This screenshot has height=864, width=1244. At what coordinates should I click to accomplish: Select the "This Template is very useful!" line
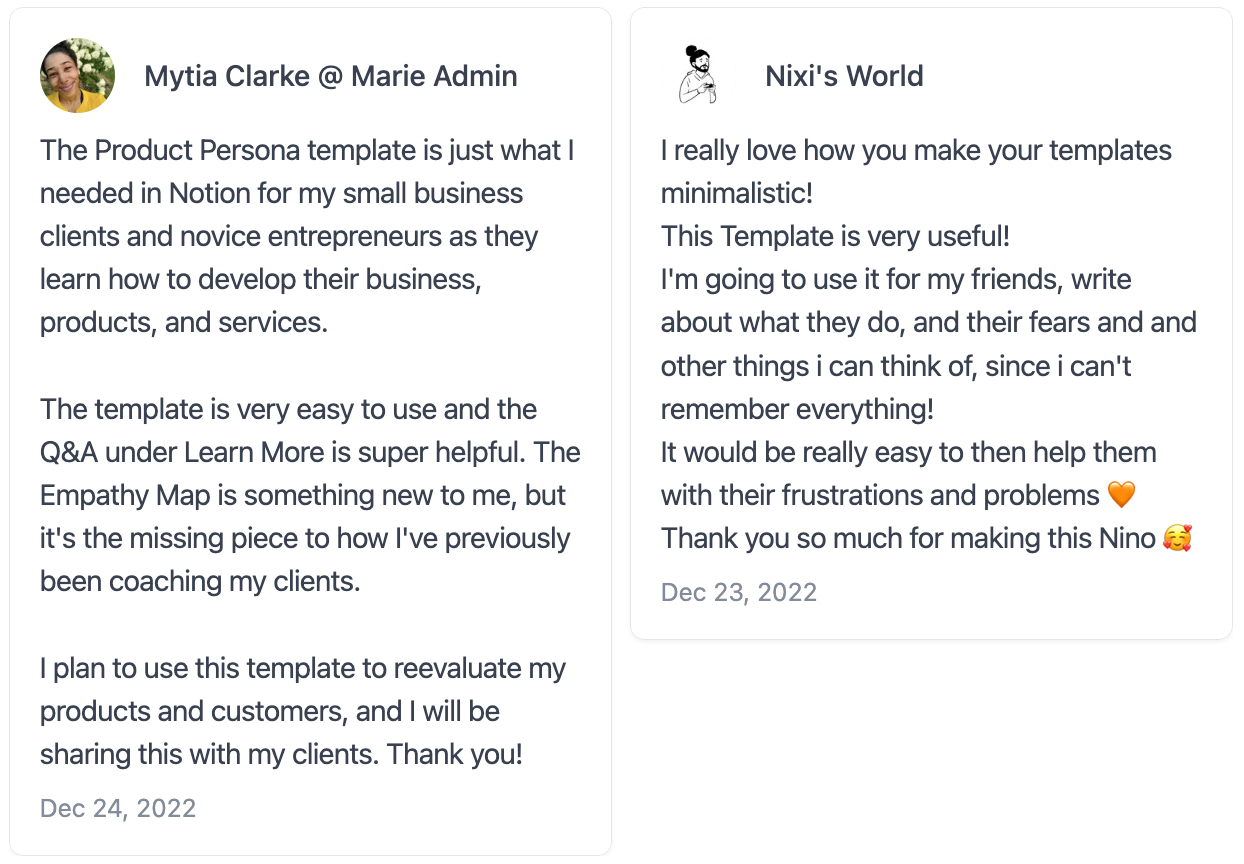click(835, 237)
